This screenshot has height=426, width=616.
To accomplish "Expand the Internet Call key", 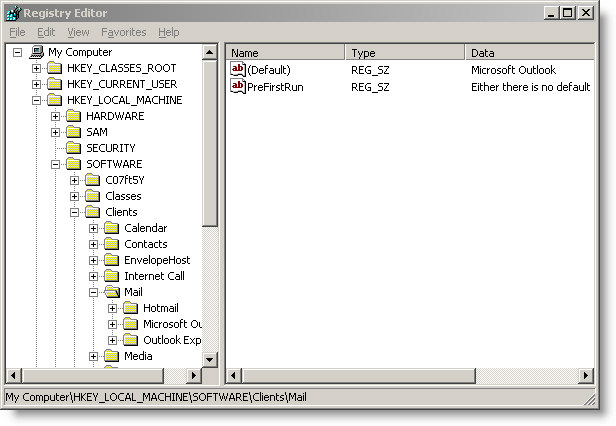I will pos(93,276).
